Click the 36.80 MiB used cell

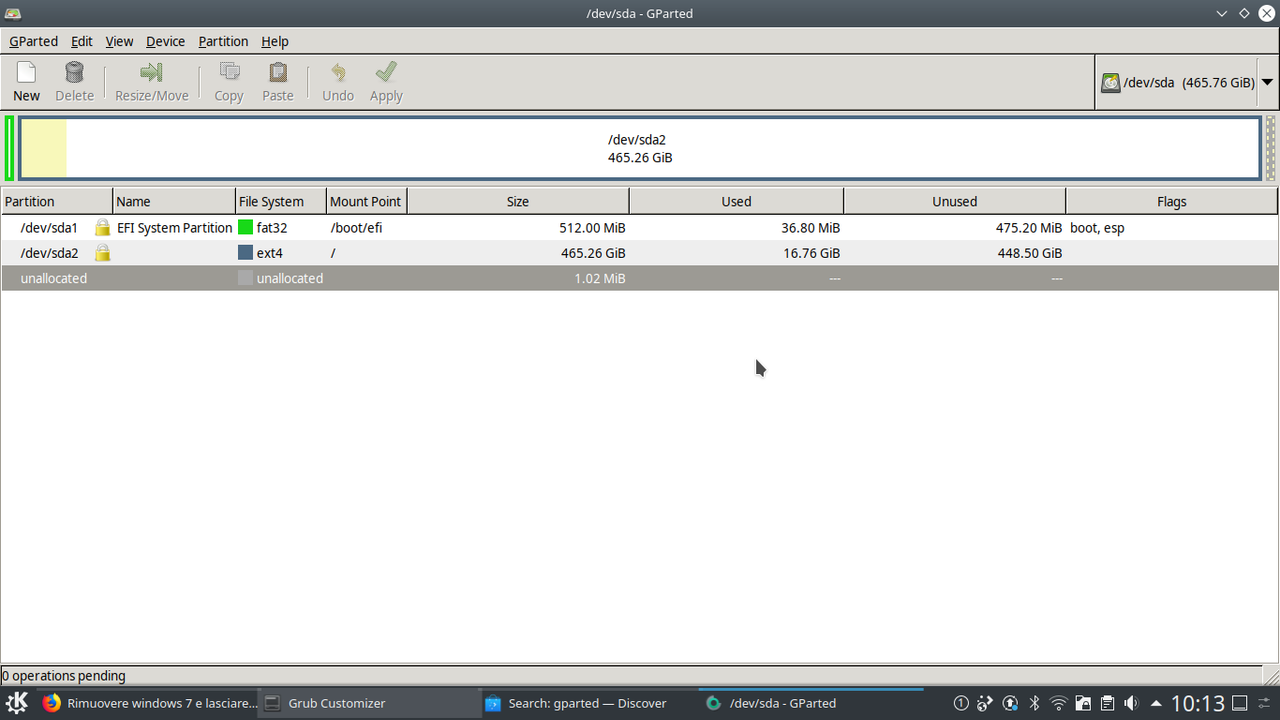[x=811, y=228]
